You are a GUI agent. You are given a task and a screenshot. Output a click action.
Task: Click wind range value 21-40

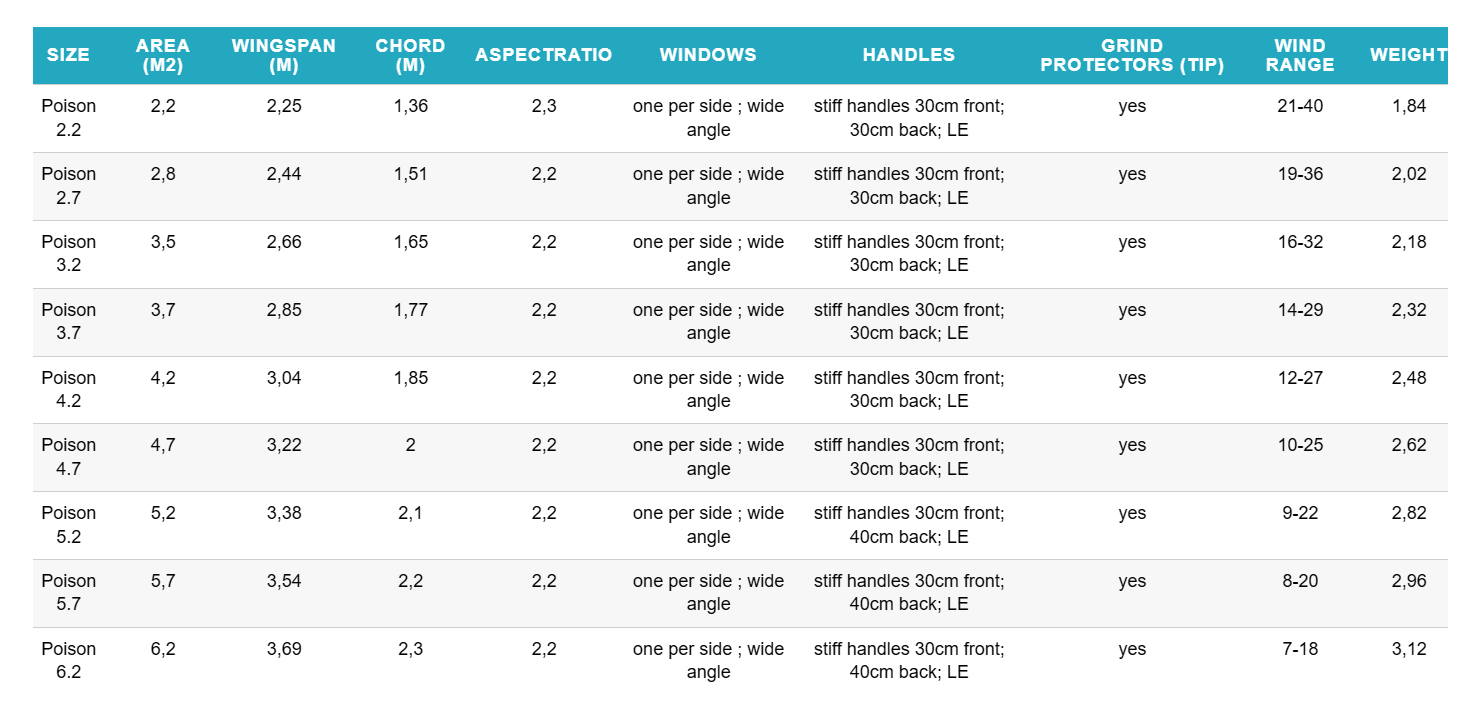(1300, 106)
